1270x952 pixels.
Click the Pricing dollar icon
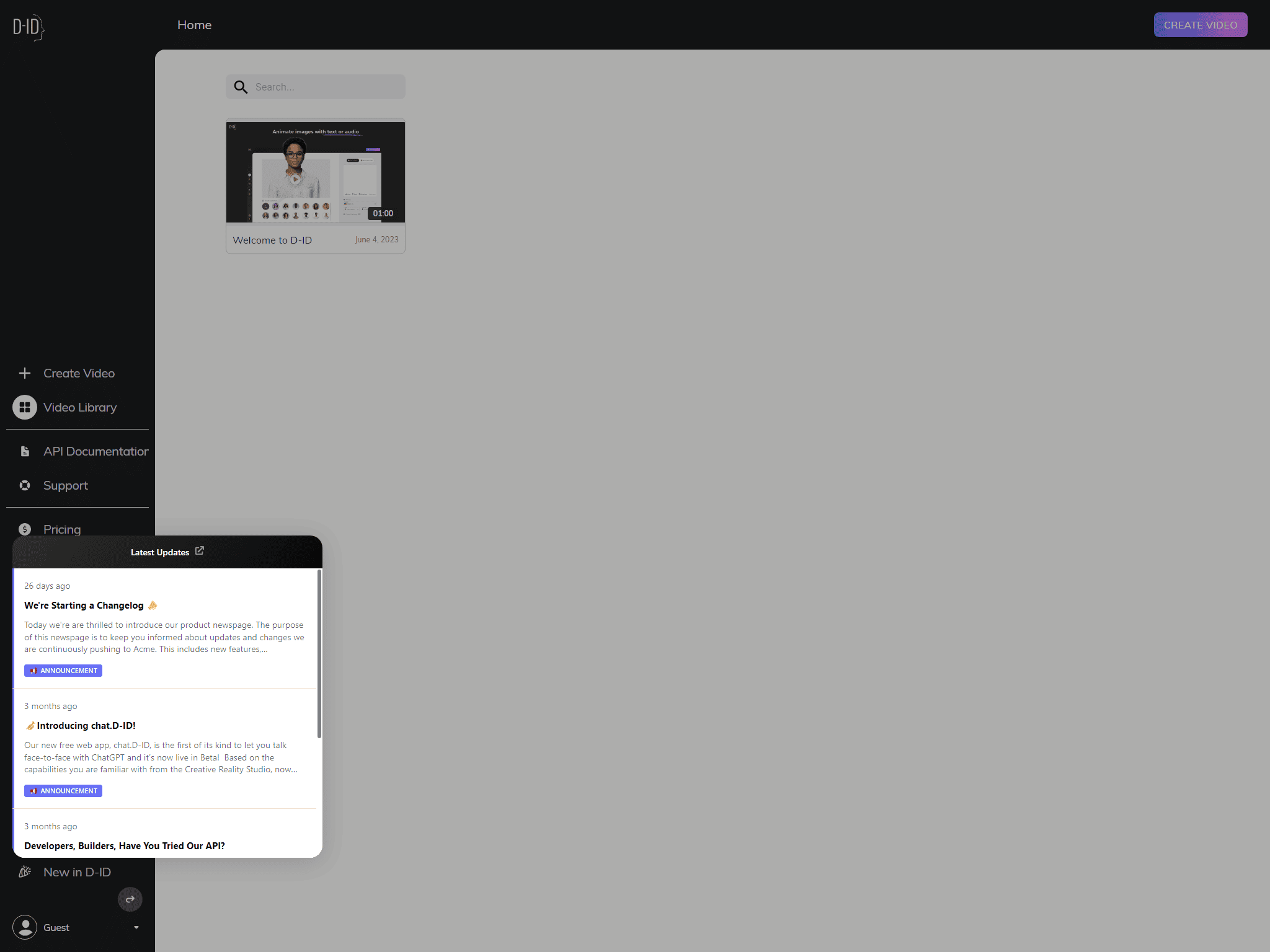point(25,529)
